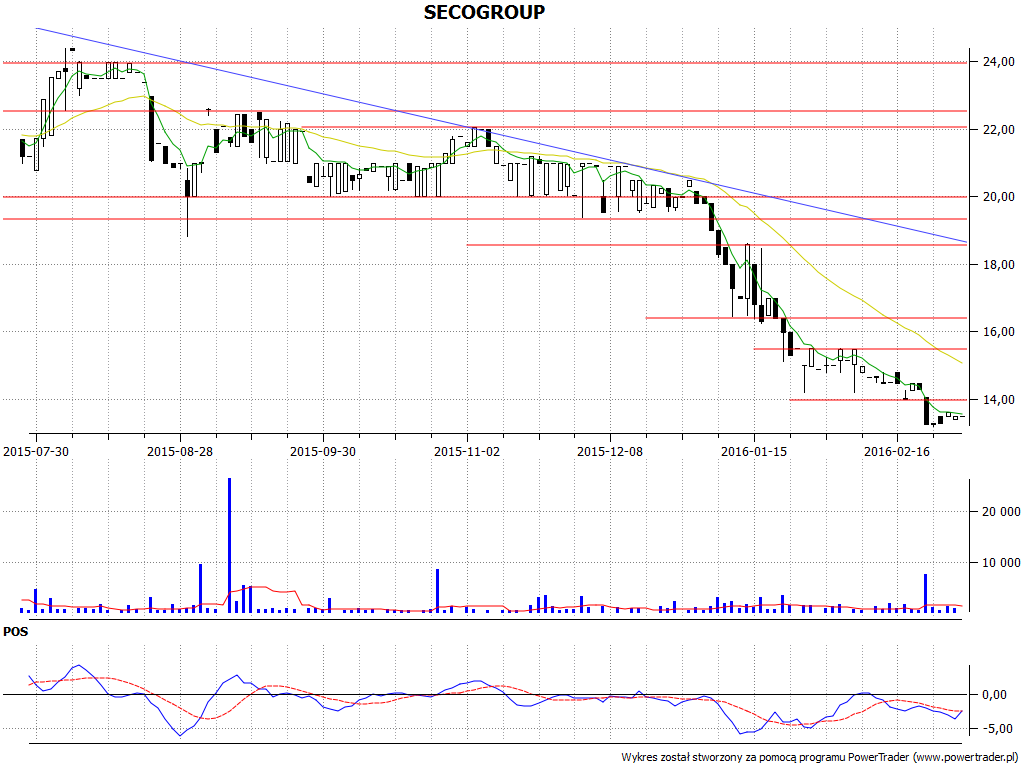The image size is (1024, 768).
Task: Click the 2016-02-16 date label
Action: point(897,452)
